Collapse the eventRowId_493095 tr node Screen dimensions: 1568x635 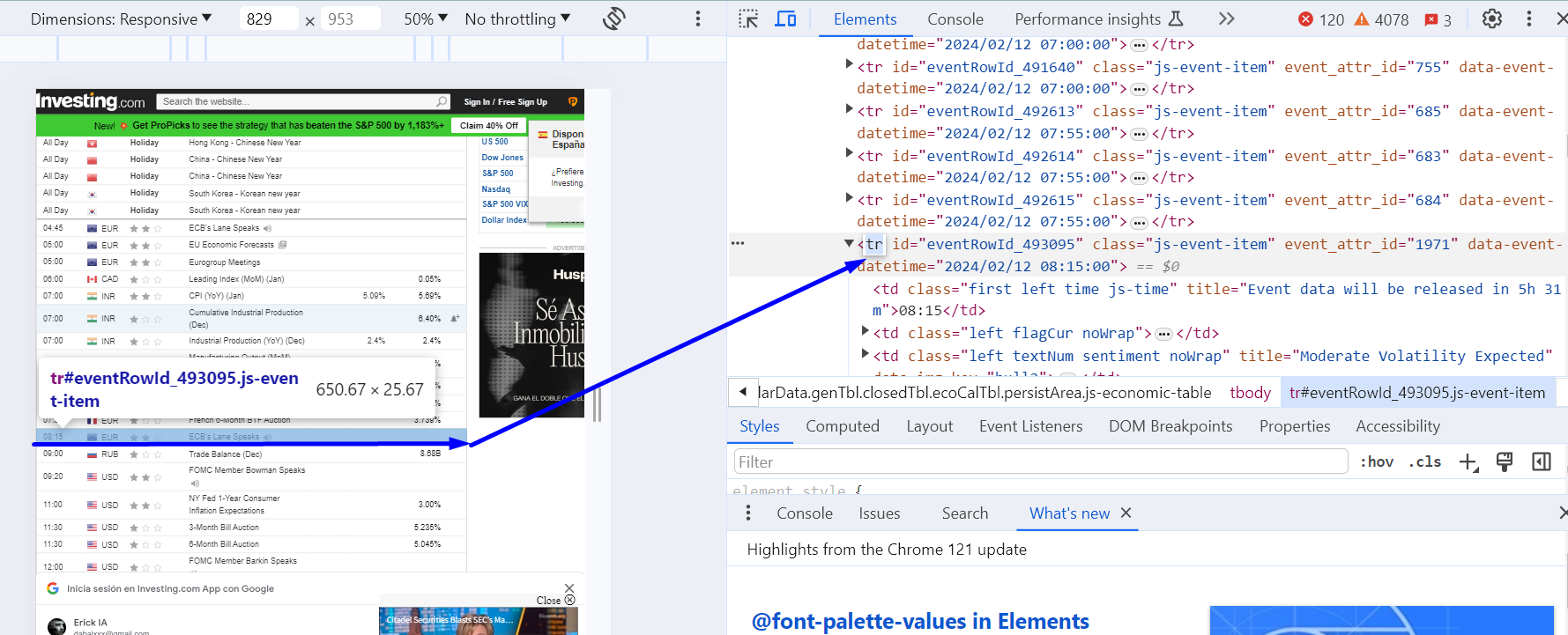pyautogui.click(x=849, y=243)
